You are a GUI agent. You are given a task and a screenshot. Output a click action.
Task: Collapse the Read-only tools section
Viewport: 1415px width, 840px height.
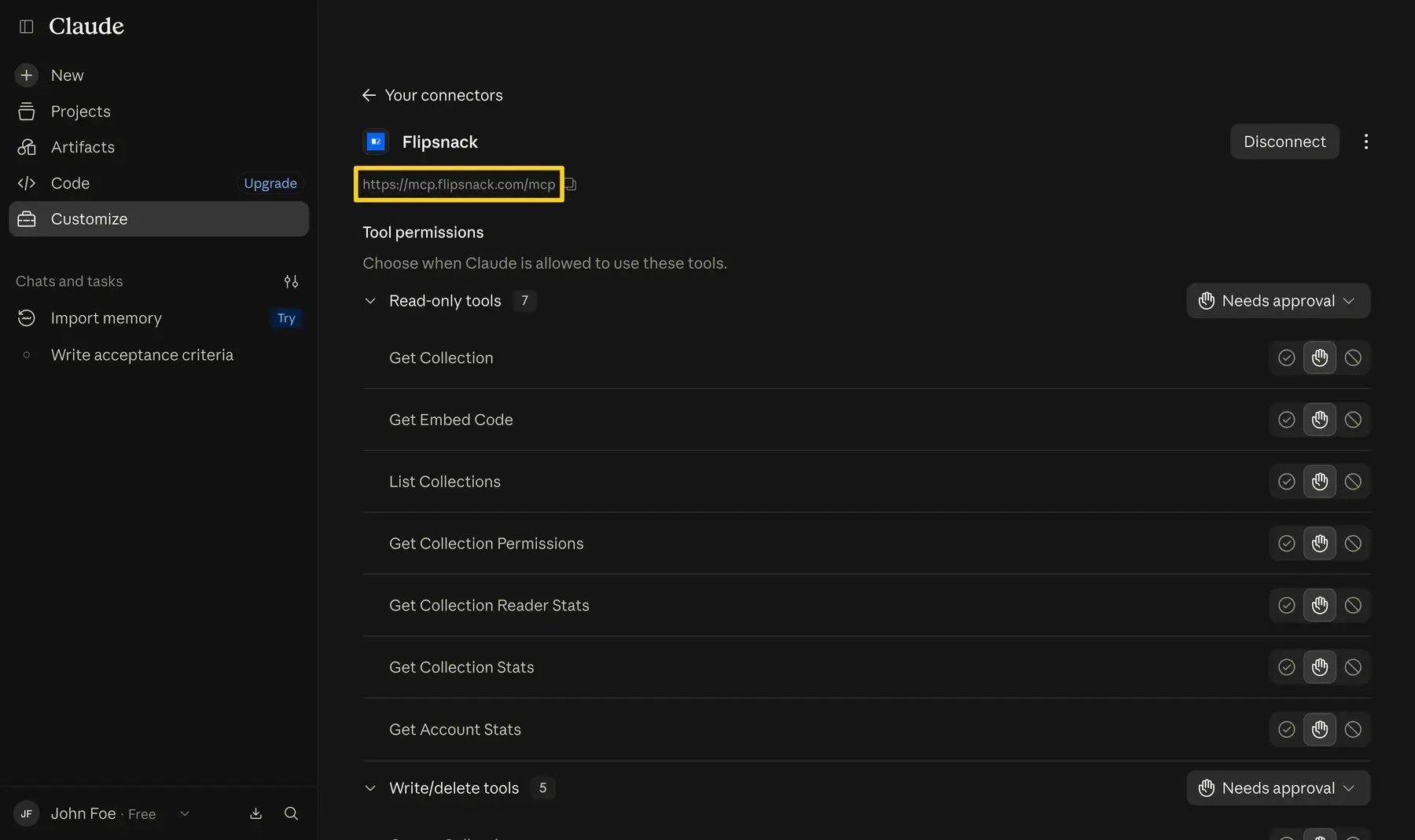tap(370, 301)
